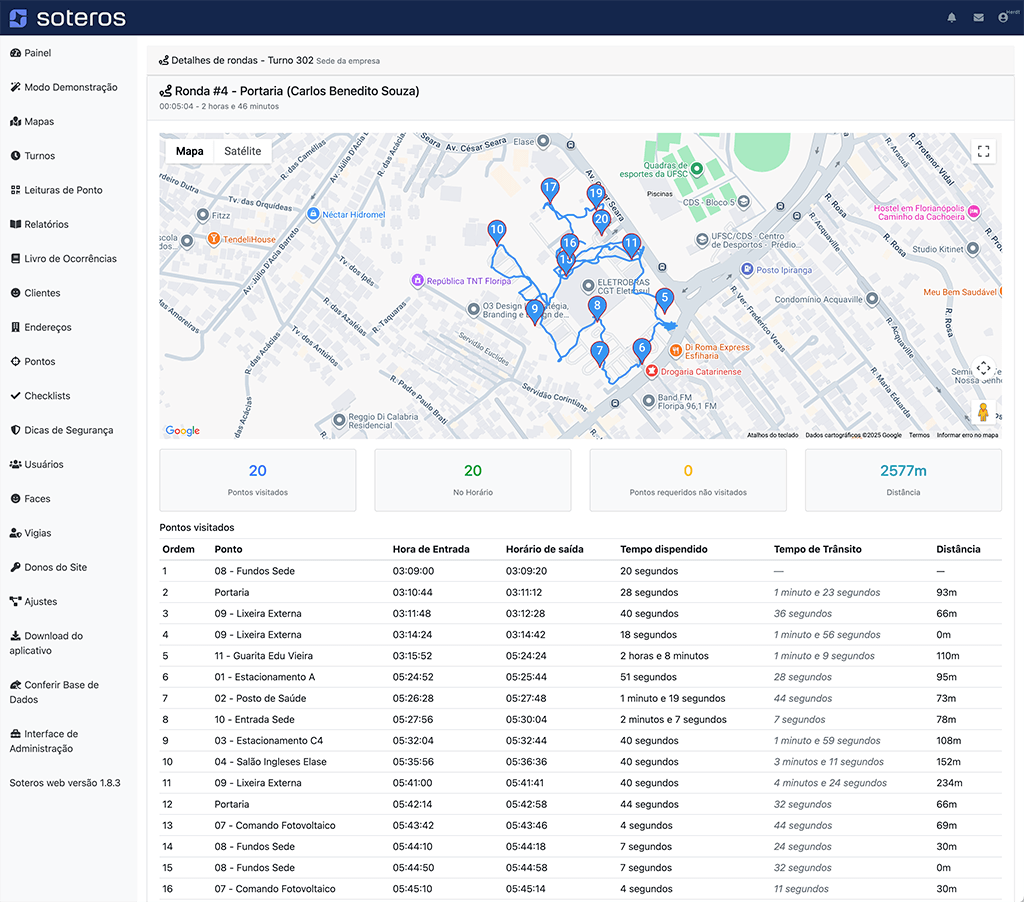Open the messages envelope icon

click(x=978, y=18)
